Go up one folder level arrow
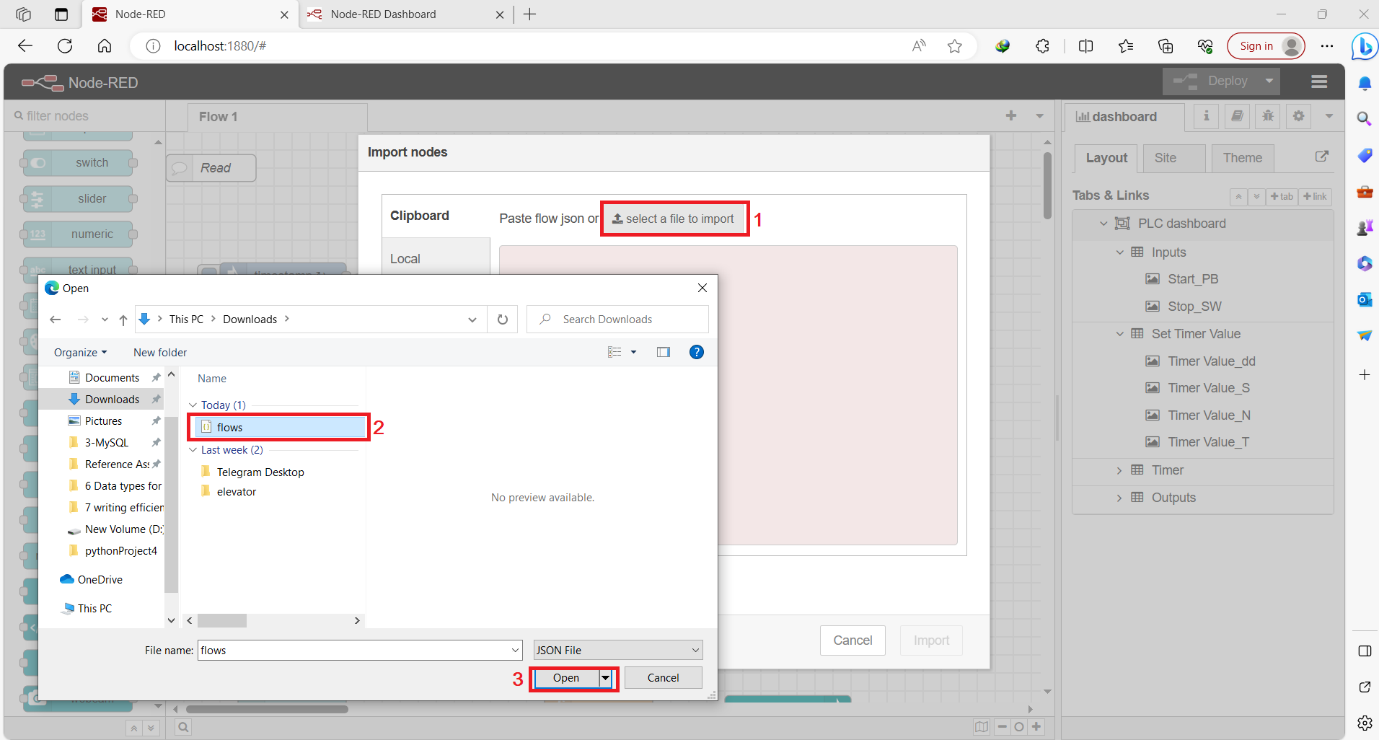Screen dimensions: 1379x740 coord(123,320)
